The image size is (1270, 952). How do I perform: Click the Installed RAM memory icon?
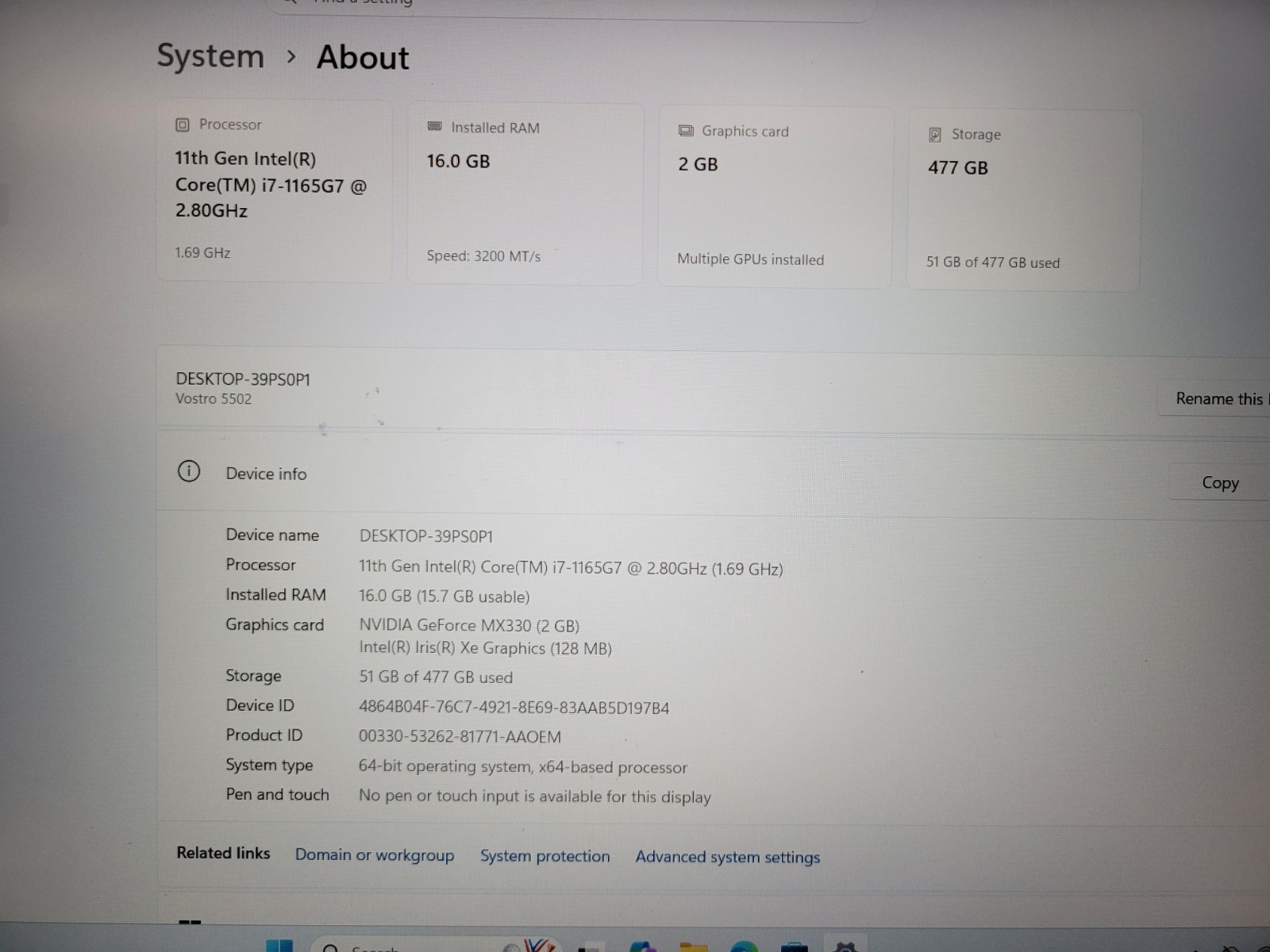pyautogui.click(x=435, y=127)
